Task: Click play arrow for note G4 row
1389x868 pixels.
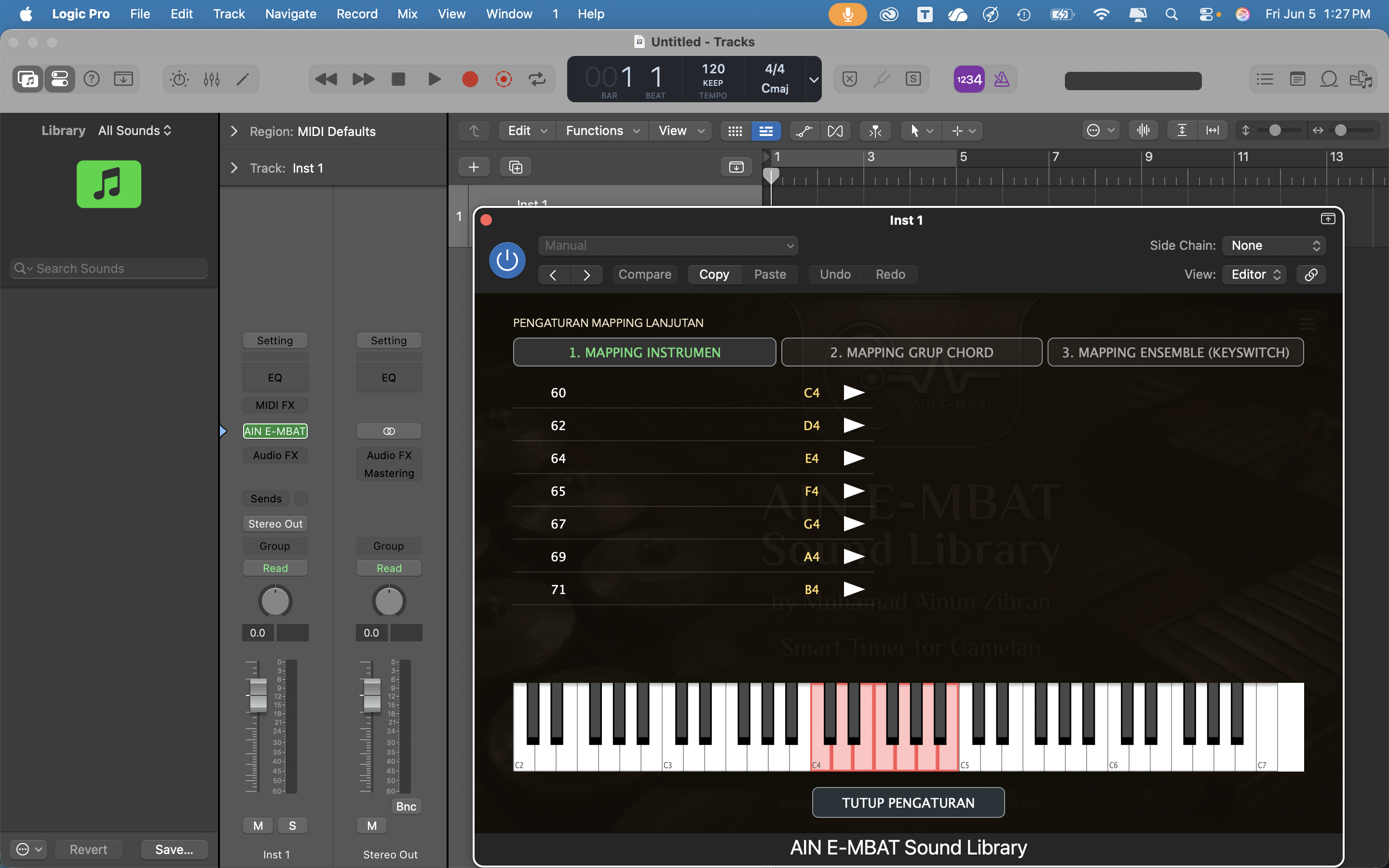Action: 854,524
